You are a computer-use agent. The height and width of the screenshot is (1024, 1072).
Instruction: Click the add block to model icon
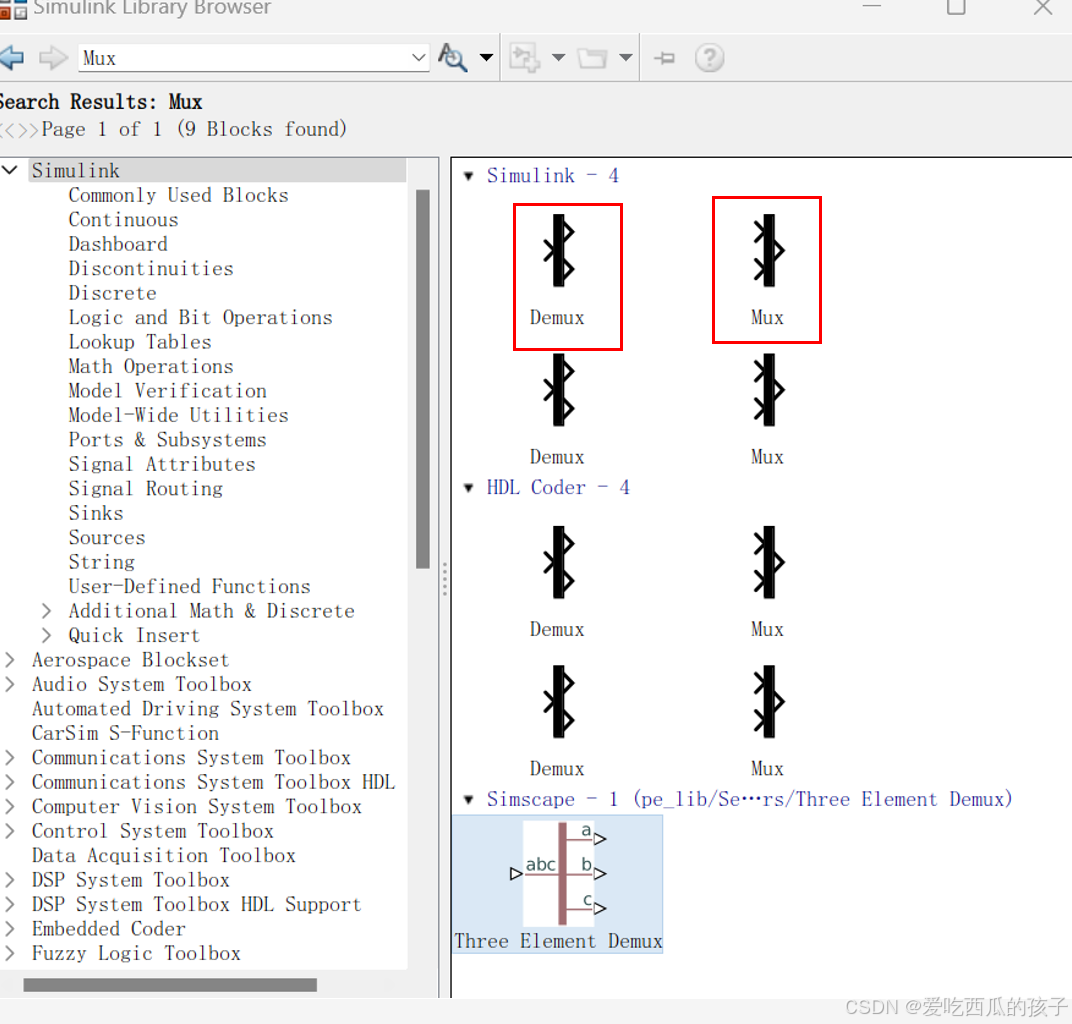525,57
